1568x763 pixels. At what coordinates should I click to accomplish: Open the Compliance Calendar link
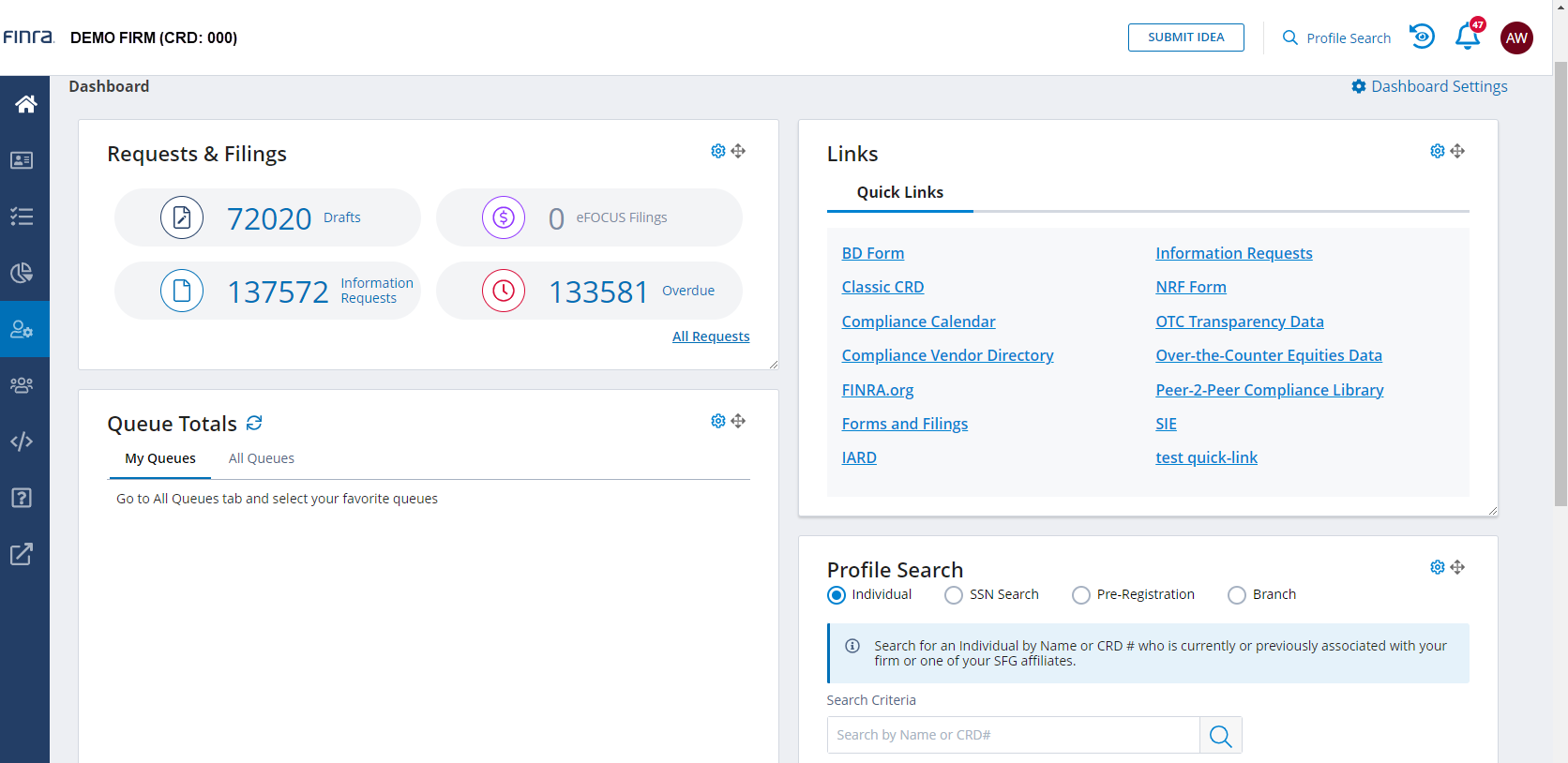(918, 322)
